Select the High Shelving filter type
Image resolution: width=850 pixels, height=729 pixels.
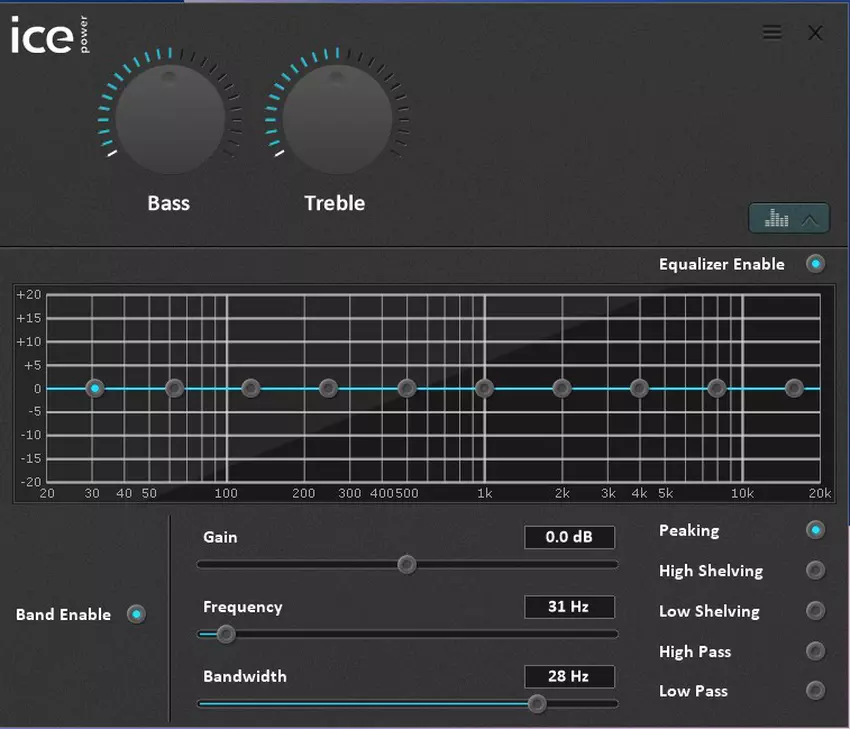point(816,571)
